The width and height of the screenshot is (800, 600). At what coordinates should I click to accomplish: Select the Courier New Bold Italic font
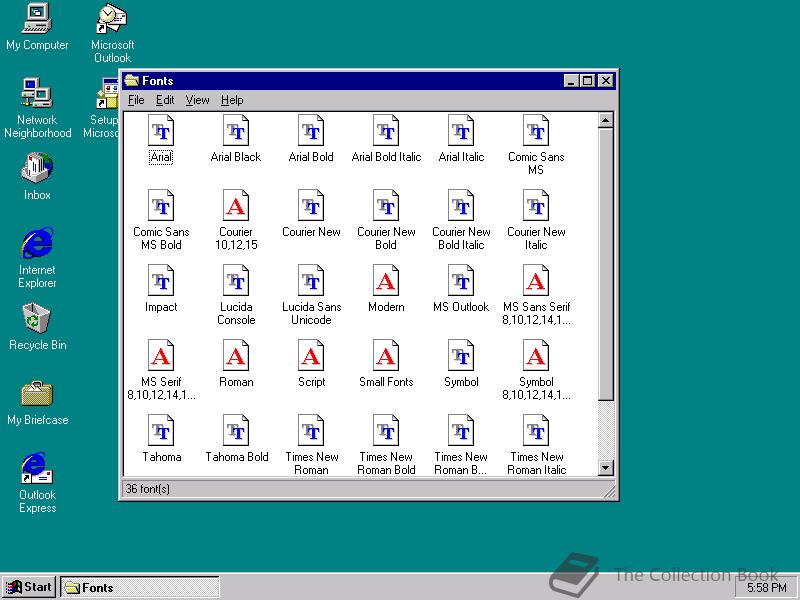pos(461,206)
